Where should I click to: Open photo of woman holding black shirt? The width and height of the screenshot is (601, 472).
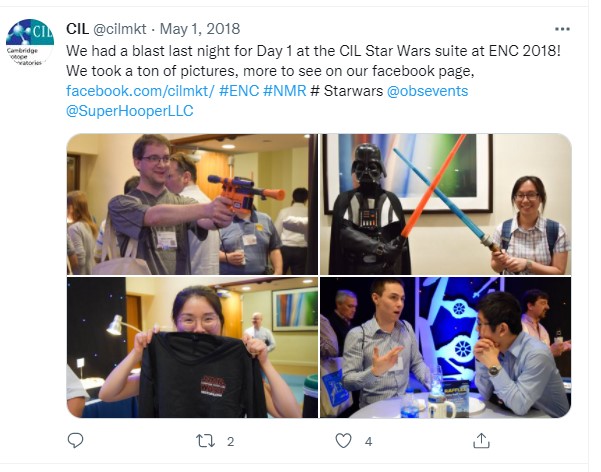[192, 347]
